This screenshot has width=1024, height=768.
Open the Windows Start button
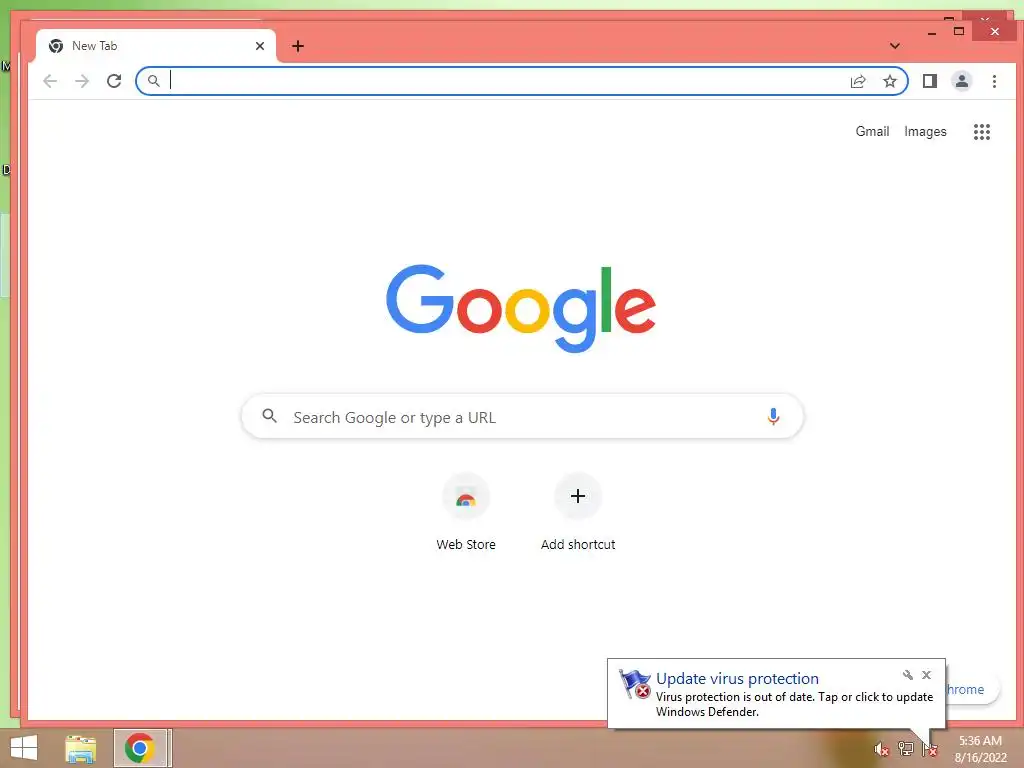coord(24,748)
